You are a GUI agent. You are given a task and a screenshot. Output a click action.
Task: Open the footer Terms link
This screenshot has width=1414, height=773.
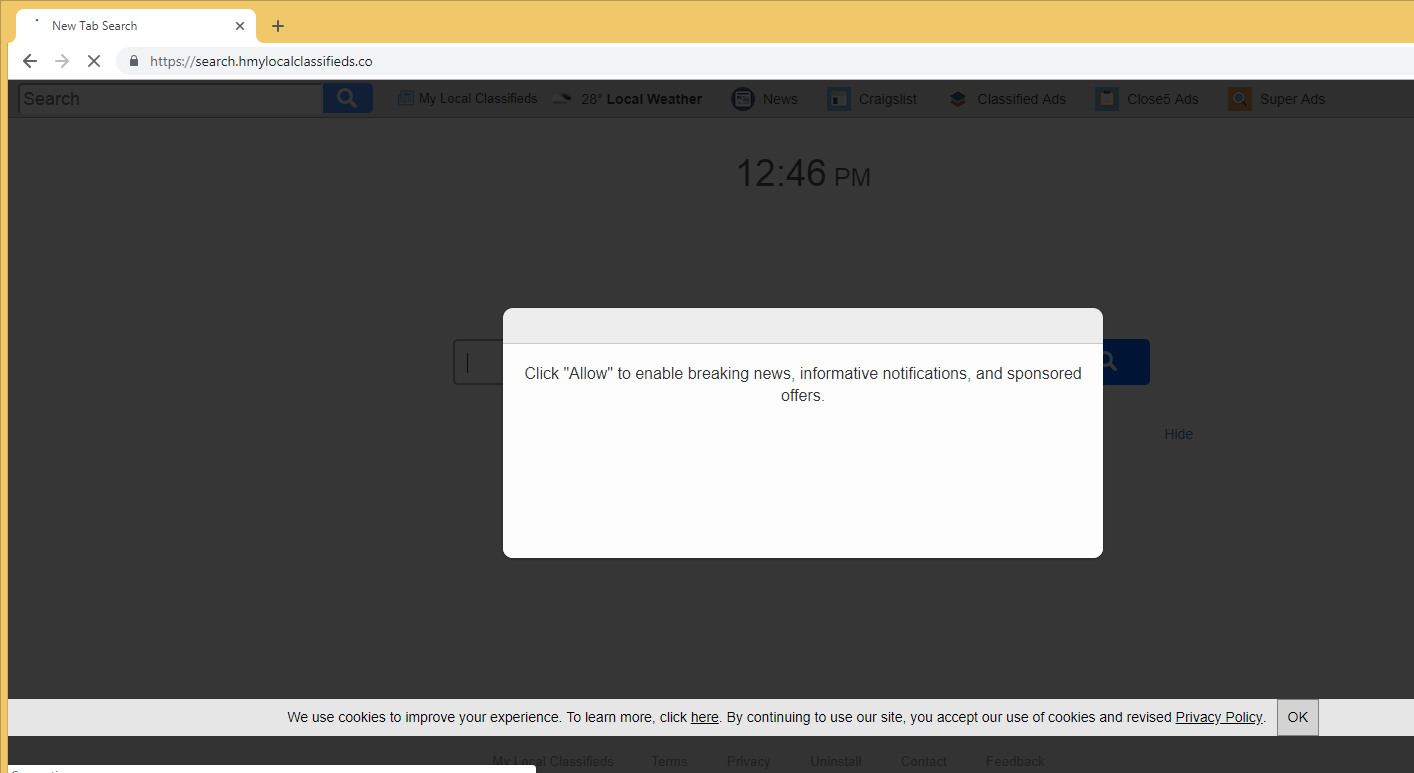click(x=669, y=762)
